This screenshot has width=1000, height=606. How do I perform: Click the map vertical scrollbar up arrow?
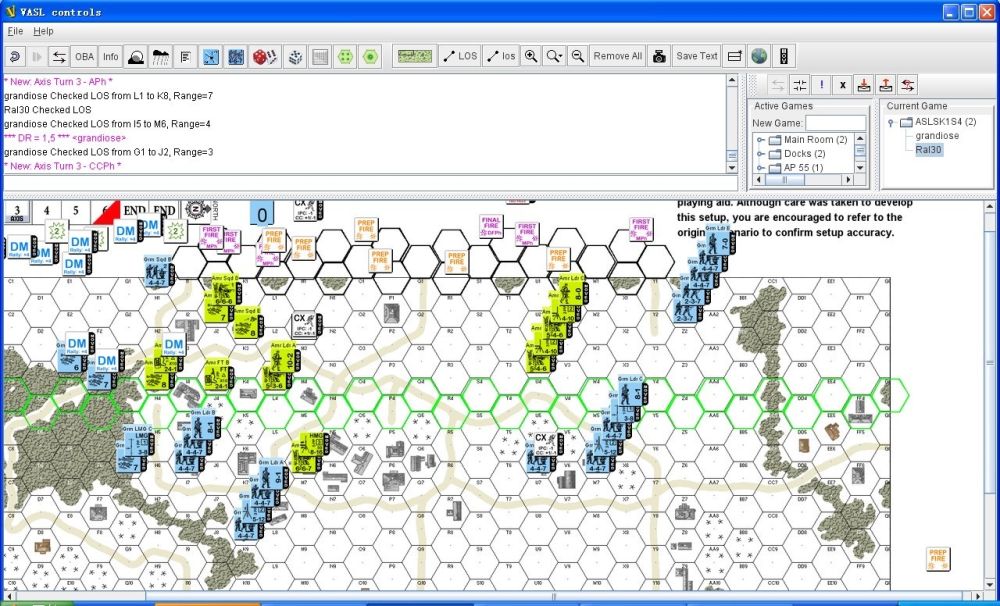coord(989,207)
